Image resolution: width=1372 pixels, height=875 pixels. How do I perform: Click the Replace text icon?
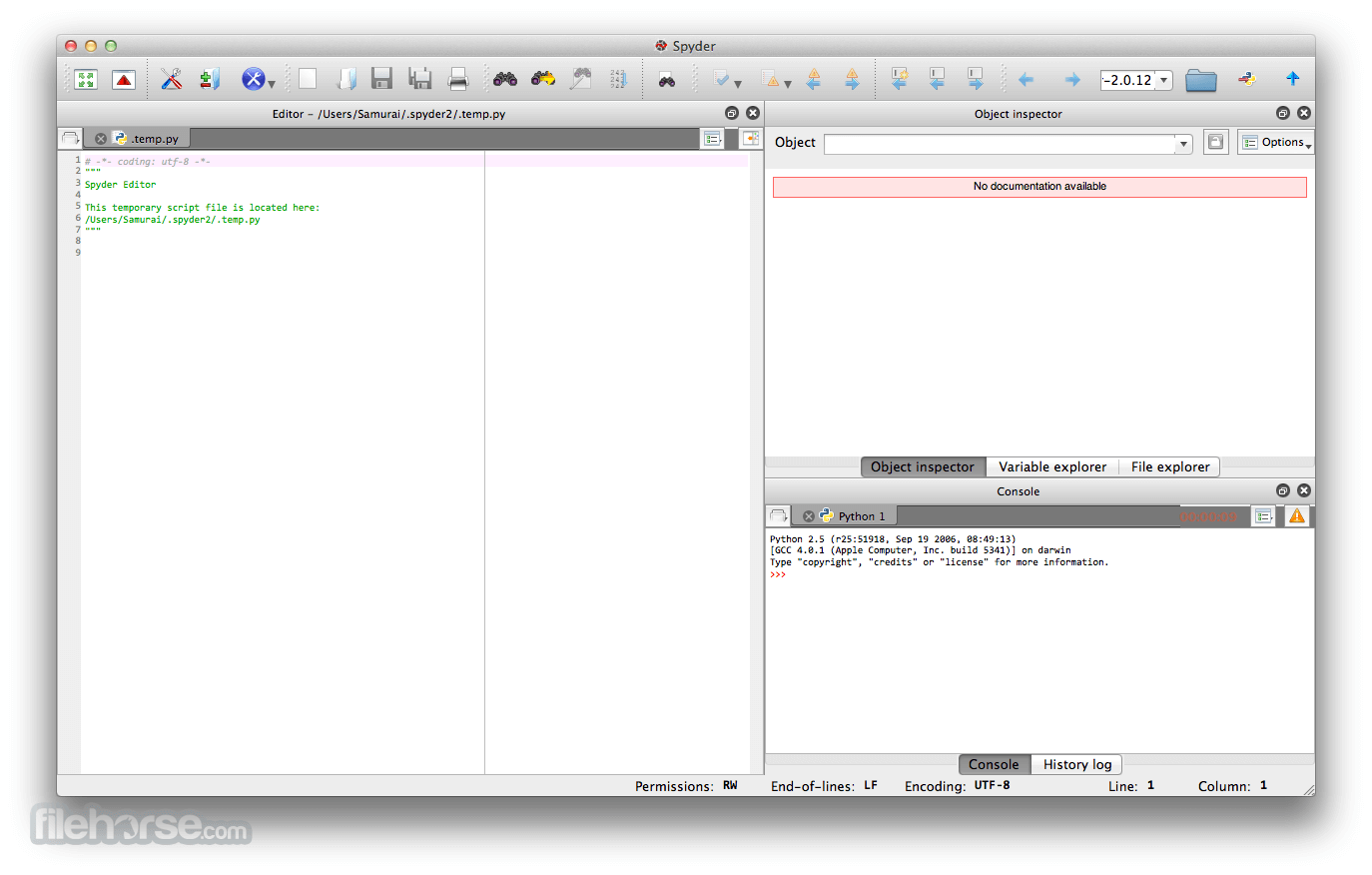pyautogui.click(x=581, y=79)
